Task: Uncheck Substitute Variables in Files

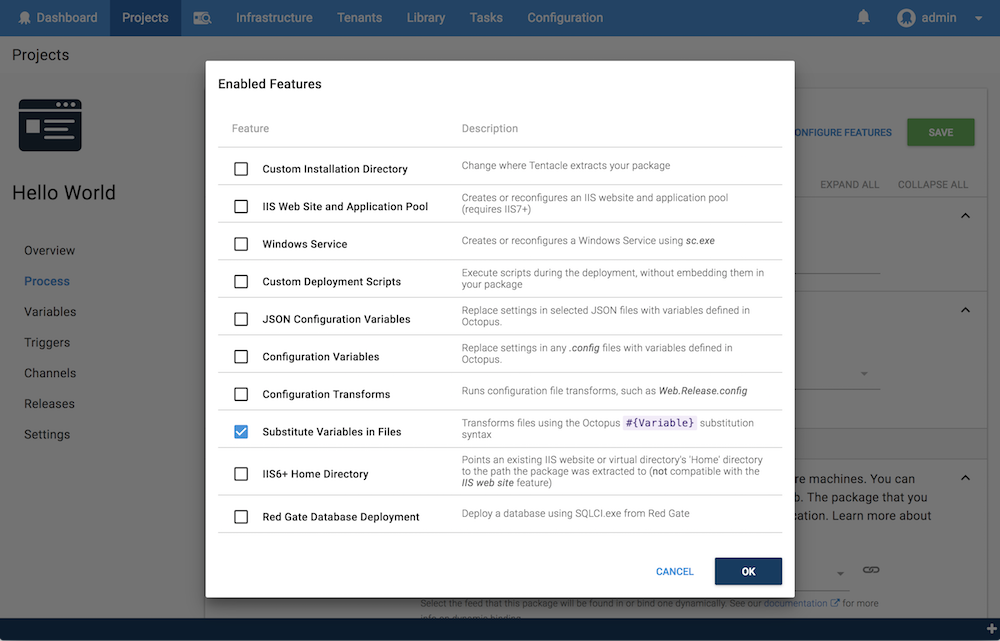Action: [x=240, y=431]
